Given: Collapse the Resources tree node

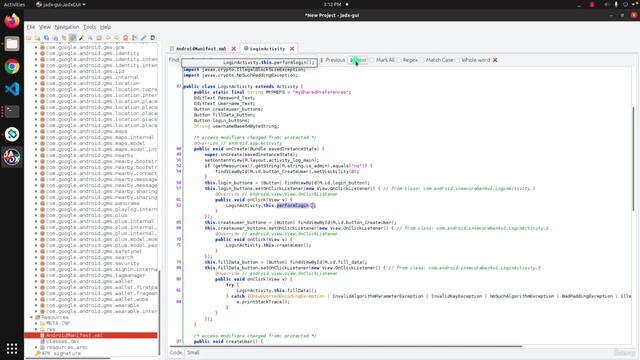Looking at the screenshot, I should (31, 317).
